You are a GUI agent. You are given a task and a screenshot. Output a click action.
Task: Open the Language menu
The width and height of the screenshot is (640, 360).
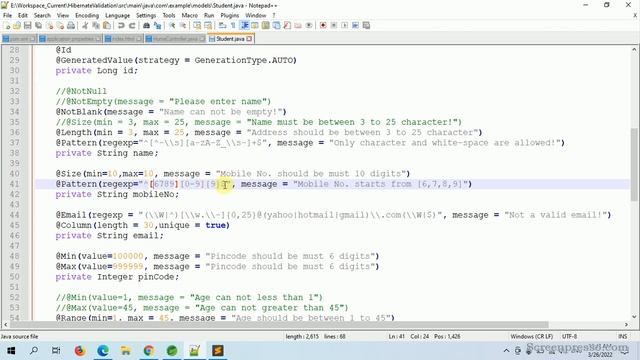(118, 15)
